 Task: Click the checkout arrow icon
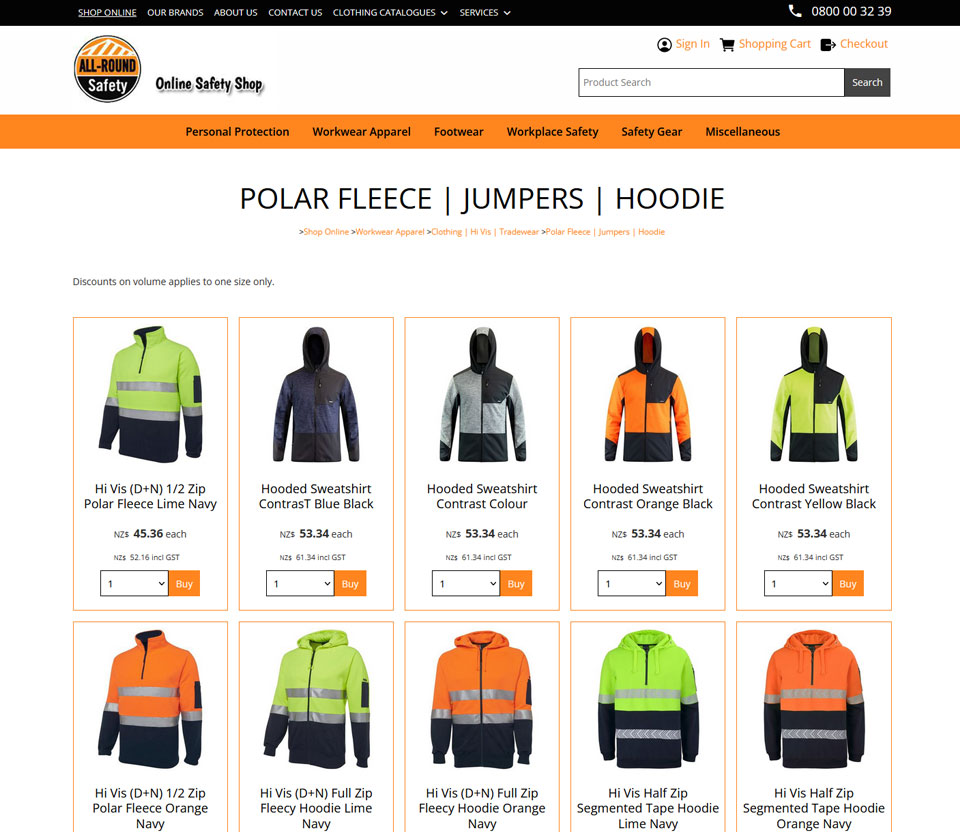(x=828, y=45)
